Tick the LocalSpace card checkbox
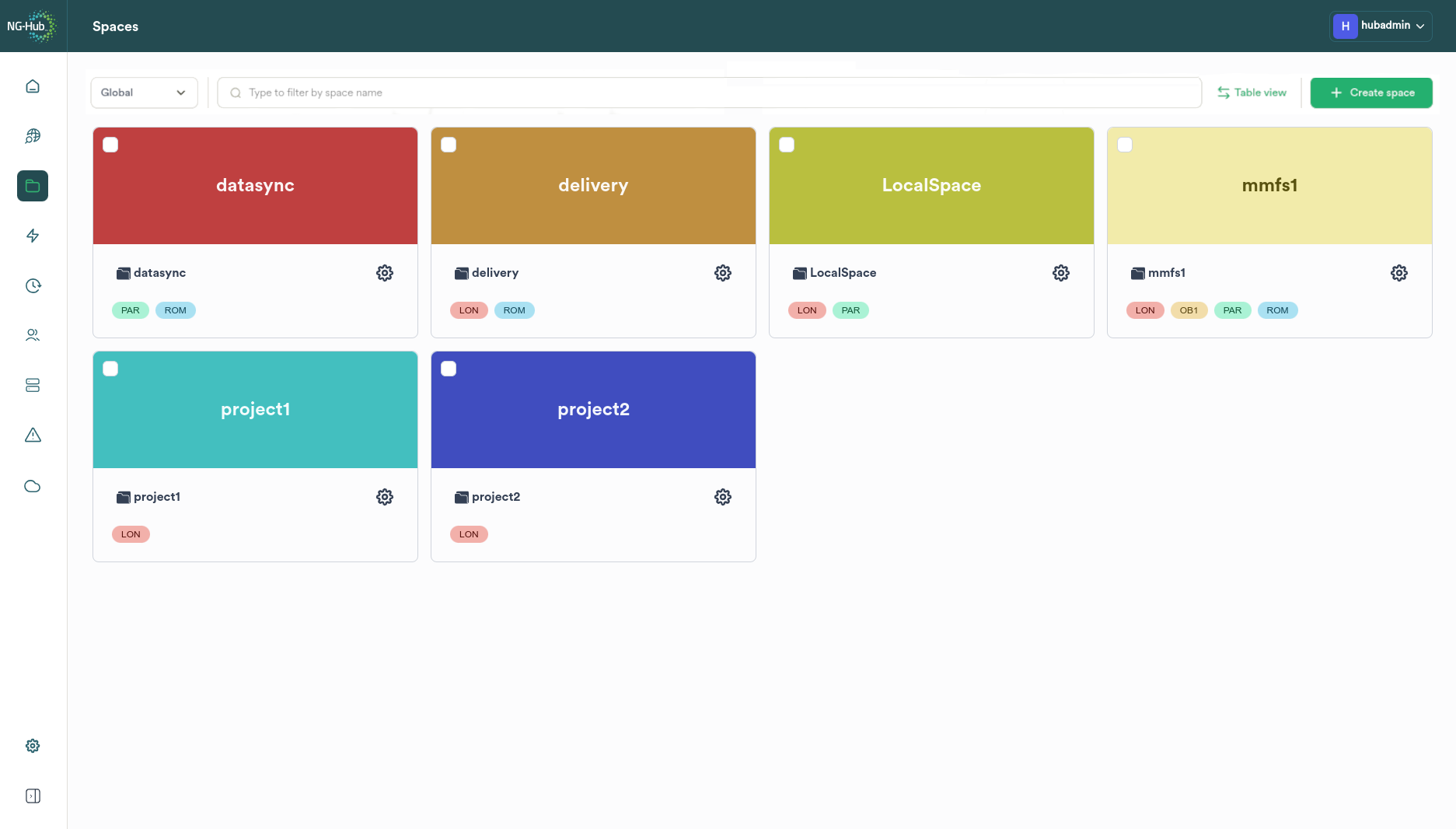This screenshot has width=1456, height=829. coord(787,145)
